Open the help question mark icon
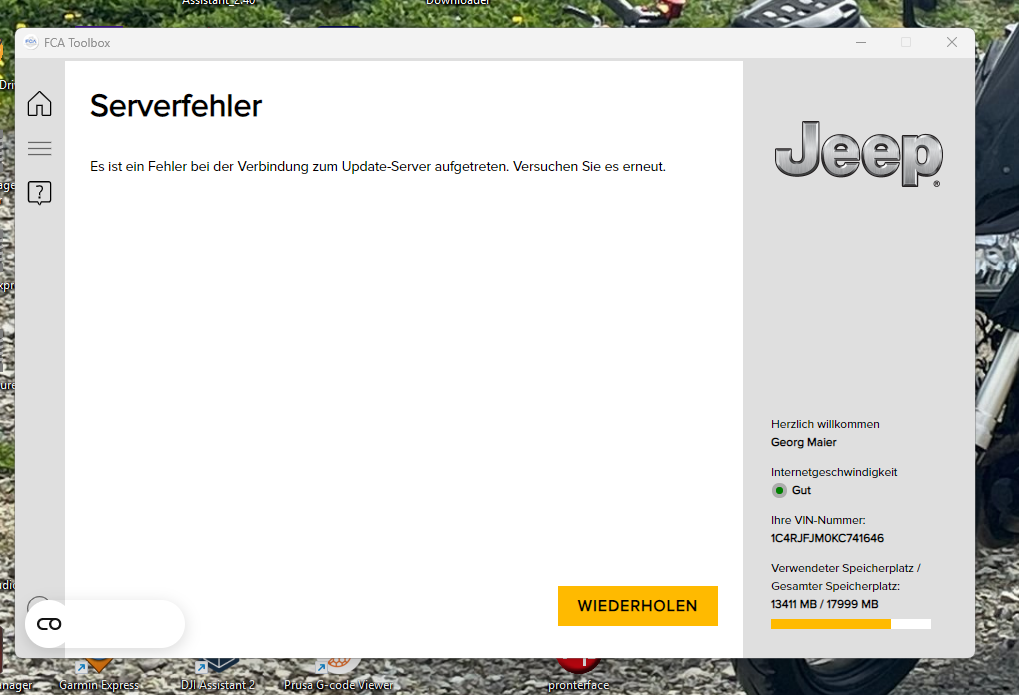 coord(39,193)
